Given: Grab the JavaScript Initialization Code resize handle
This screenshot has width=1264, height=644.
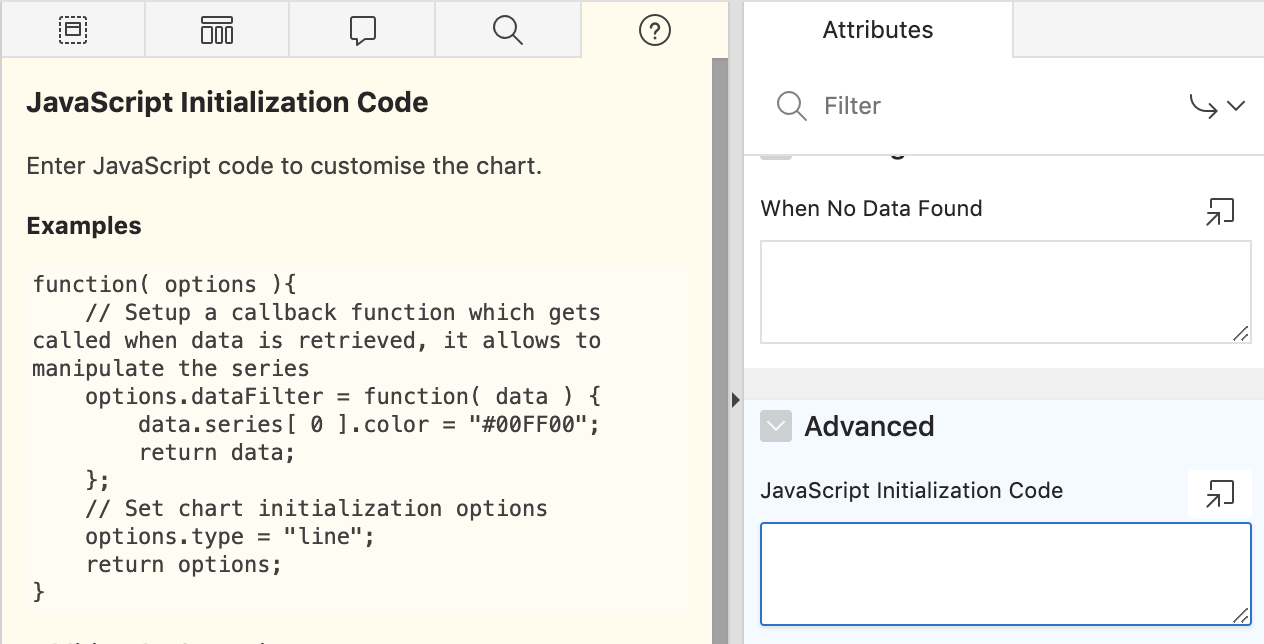Looking at the screenshot, I should (1240, 615).
